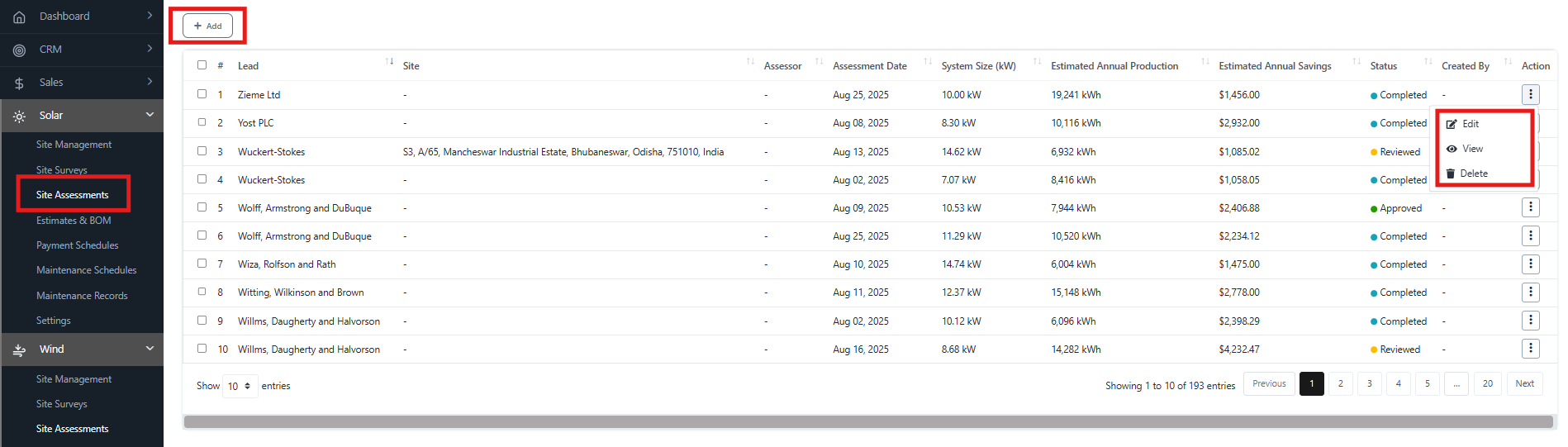Click the Wind section icon
This screenshot has width=1568, height=447.
(19, 350)
